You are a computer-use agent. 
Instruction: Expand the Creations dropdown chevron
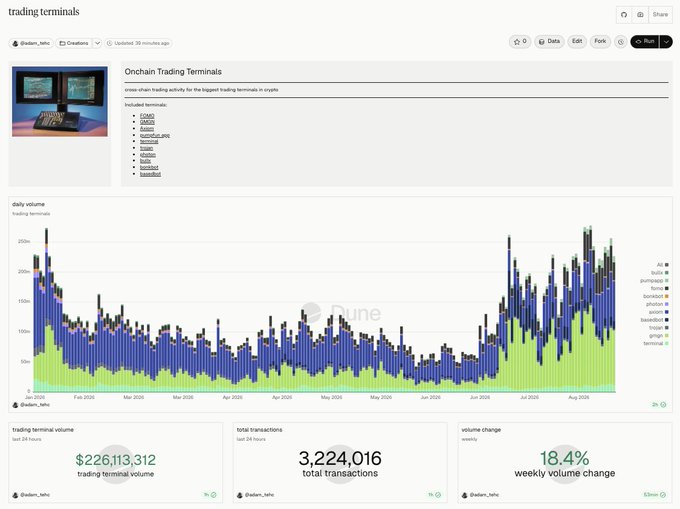(98, 43)
